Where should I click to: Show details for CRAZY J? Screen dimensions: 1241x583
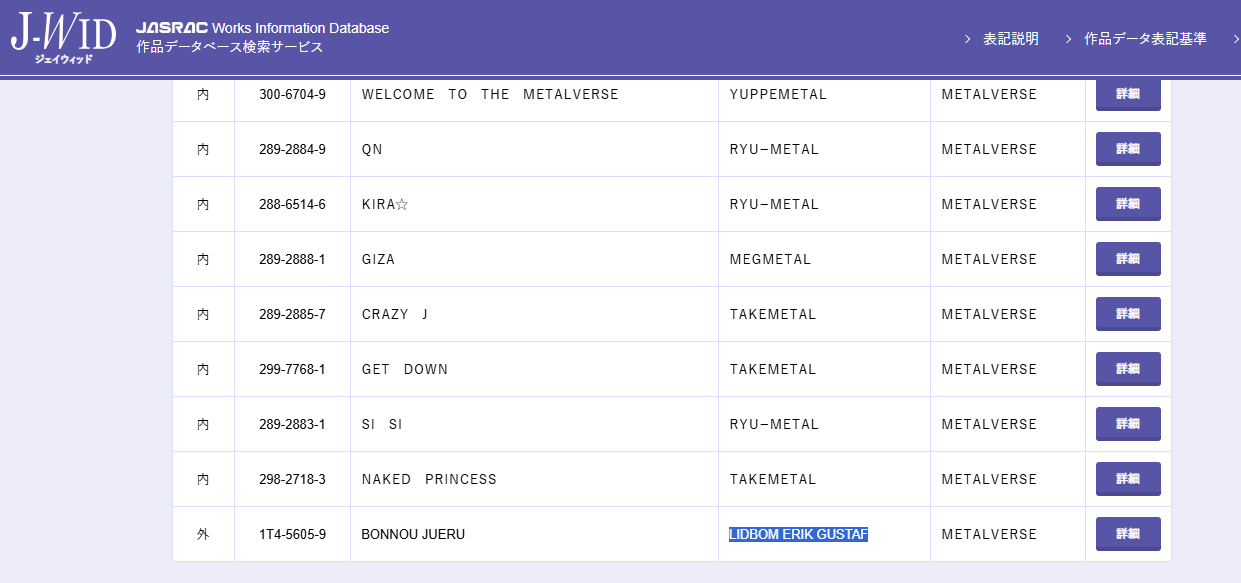pos(1128,314)
